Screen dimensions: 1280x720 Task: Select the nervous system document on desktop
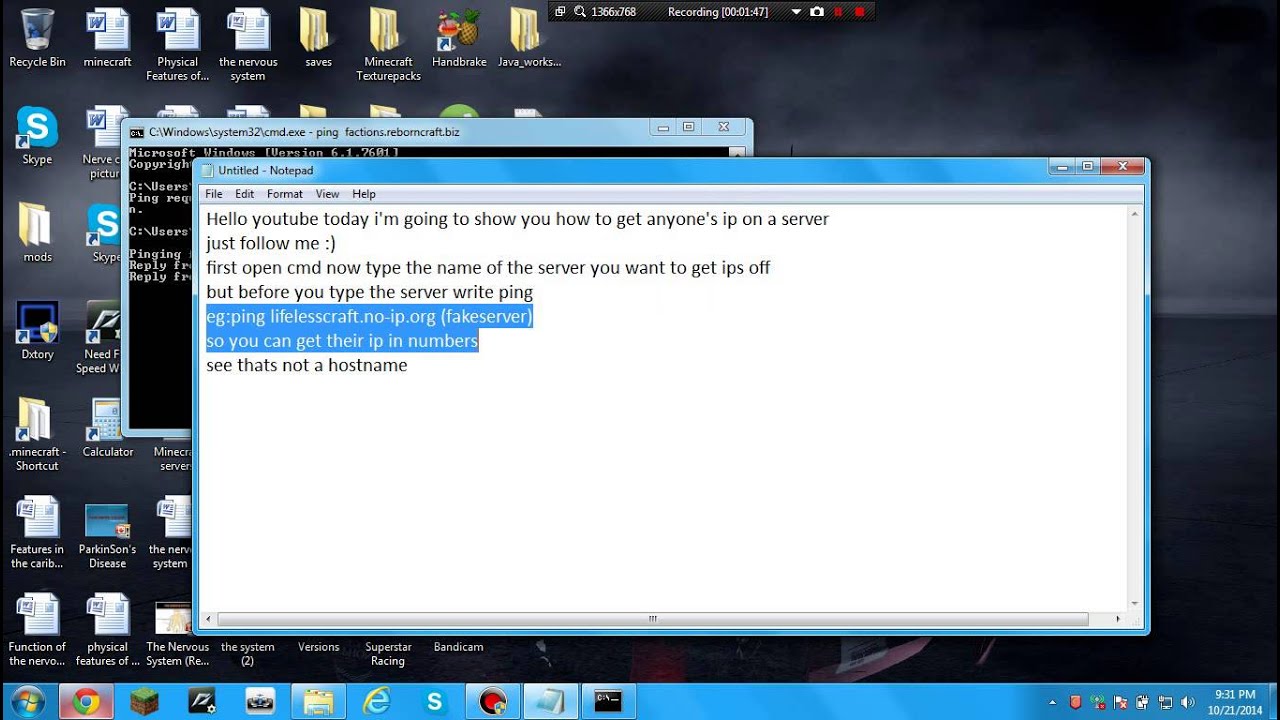248,45
